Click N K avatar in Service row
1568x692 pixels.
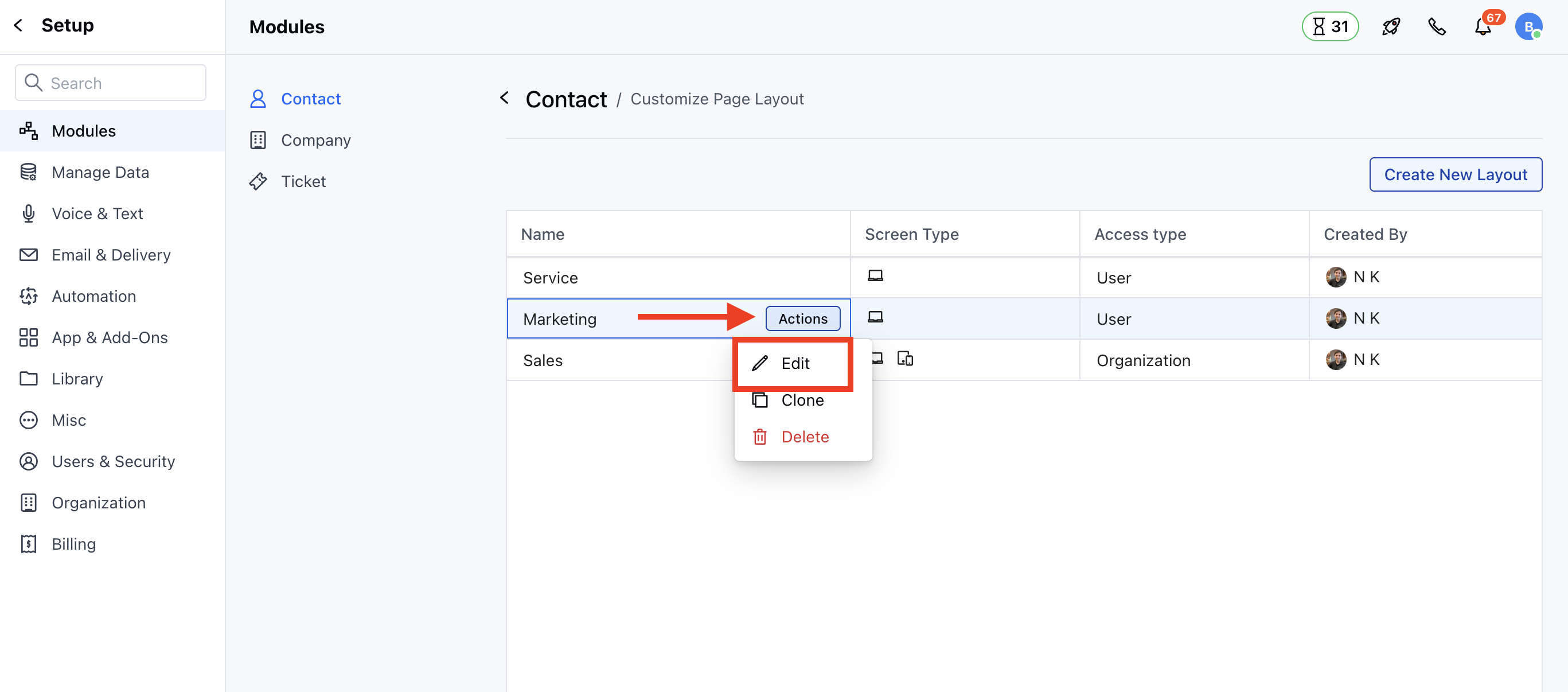click(1336, 277)
